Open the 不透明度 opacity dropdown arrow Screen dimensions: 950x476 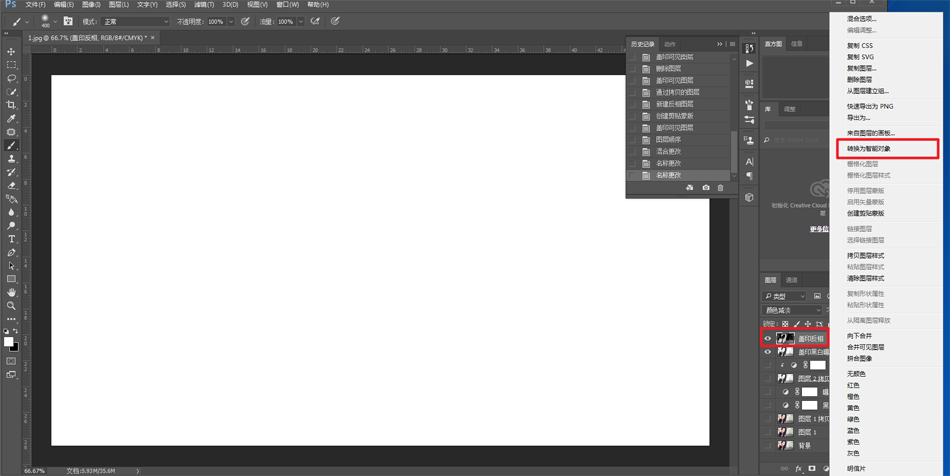[231, 21]
